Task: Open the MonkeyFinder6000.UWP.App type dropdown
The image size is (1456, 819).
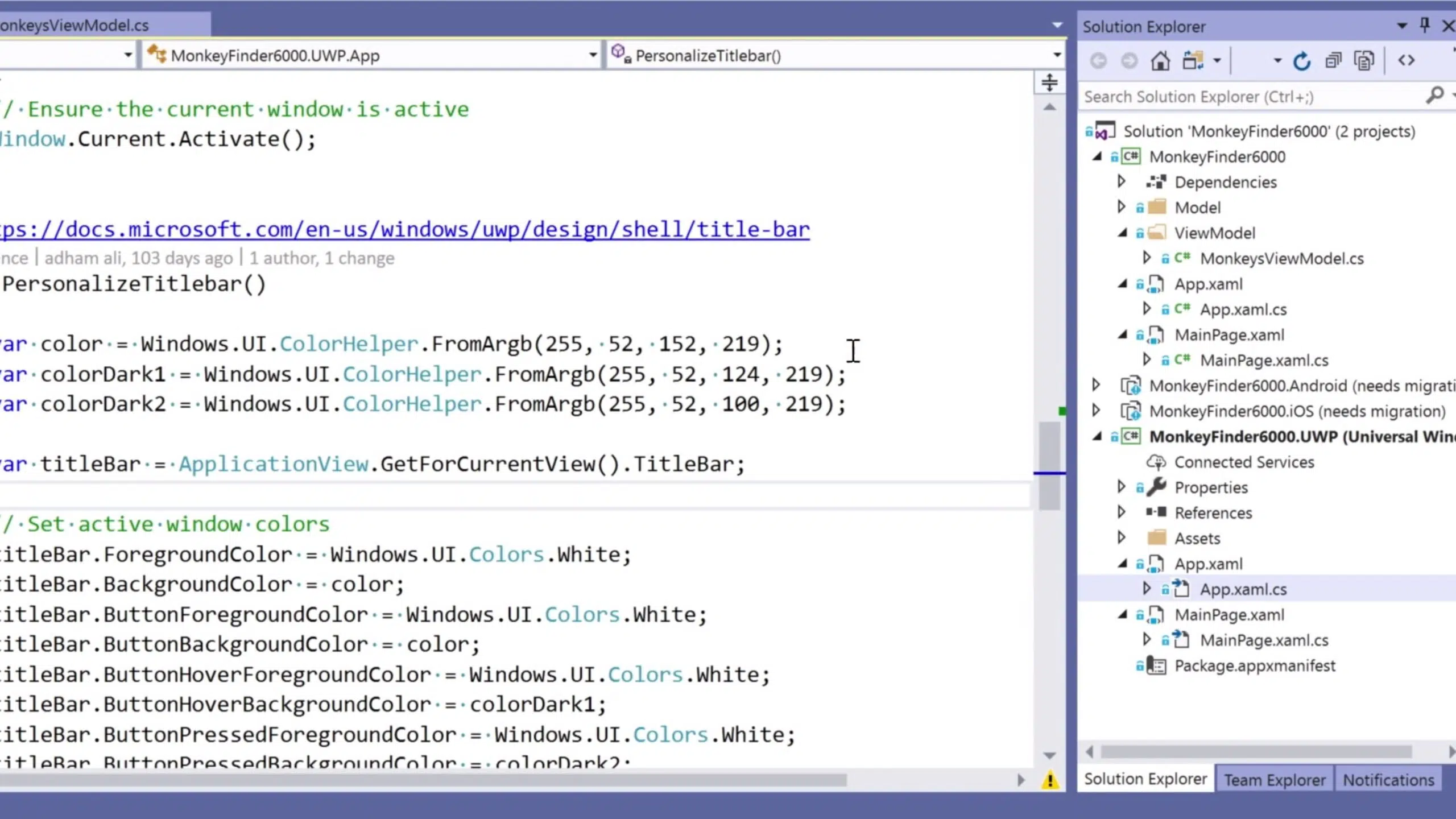Action: point(371,55)
